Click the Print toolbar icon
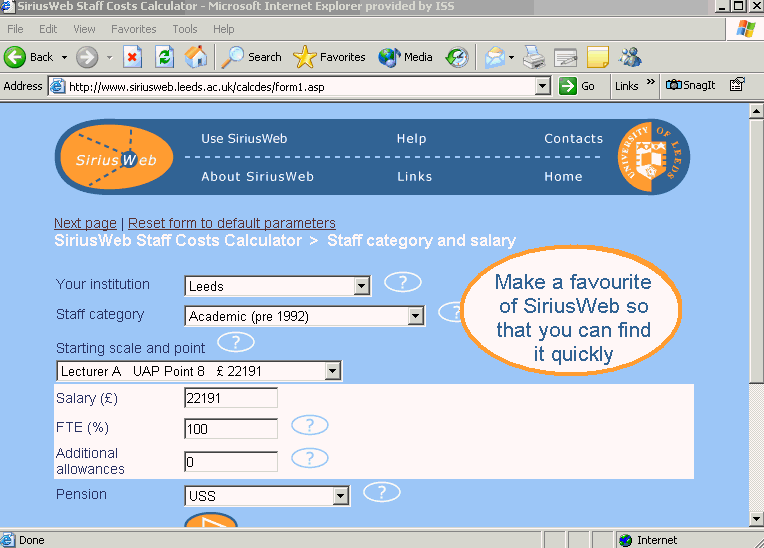This screenshot has height=548, width=764. (534, 57)
